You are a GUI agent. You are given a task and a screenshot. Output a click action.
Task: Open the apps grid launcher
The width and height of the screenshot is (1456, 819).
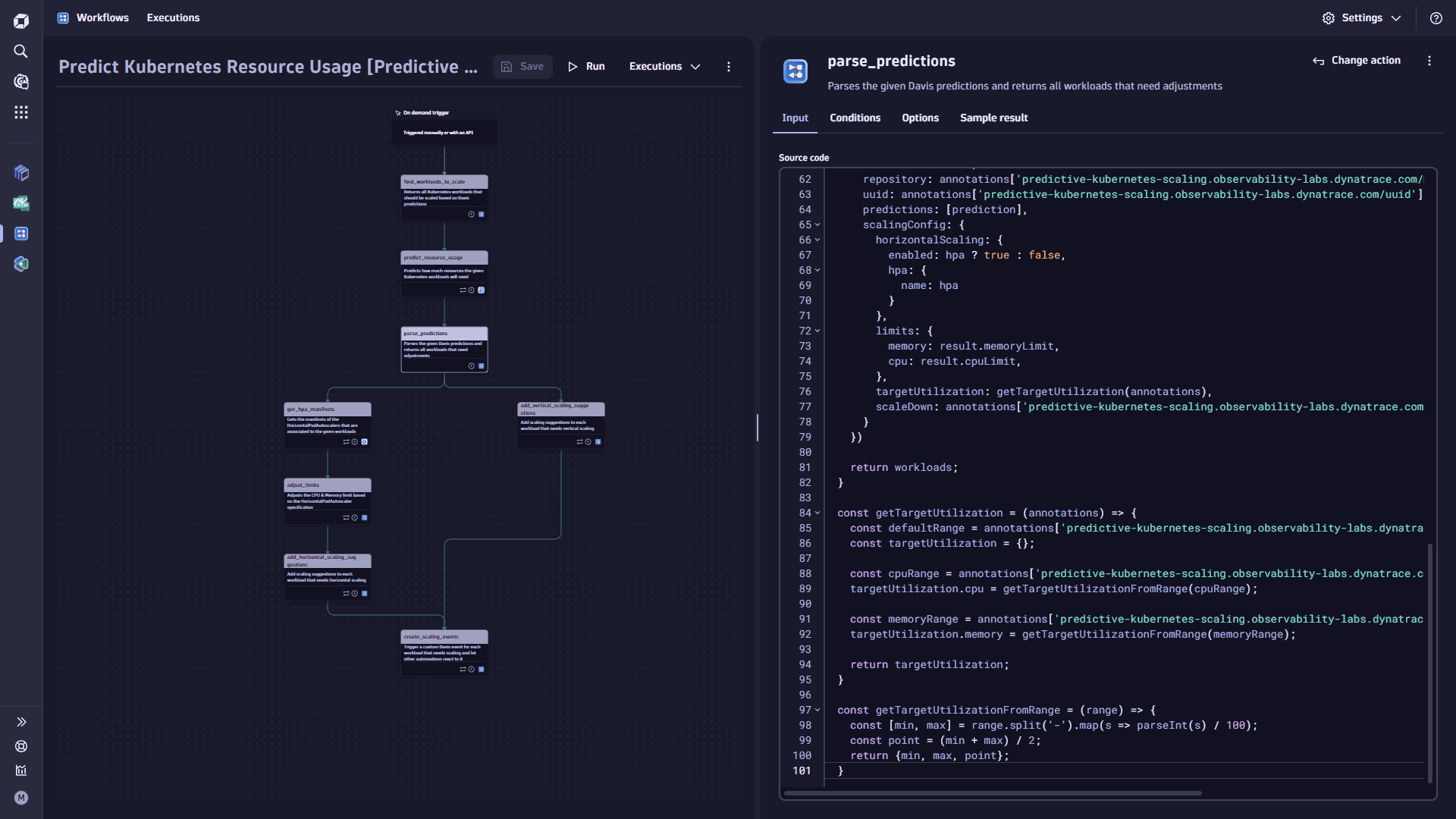tap(21, 112)
